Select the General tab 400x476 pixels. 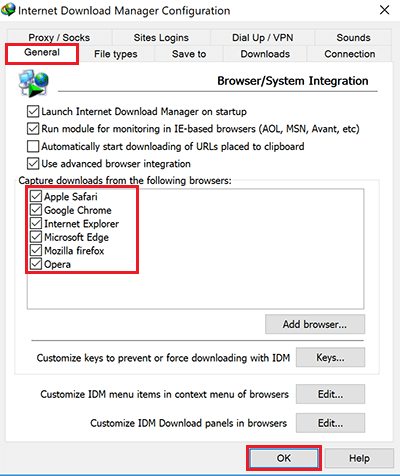click(x=42, y=53)
